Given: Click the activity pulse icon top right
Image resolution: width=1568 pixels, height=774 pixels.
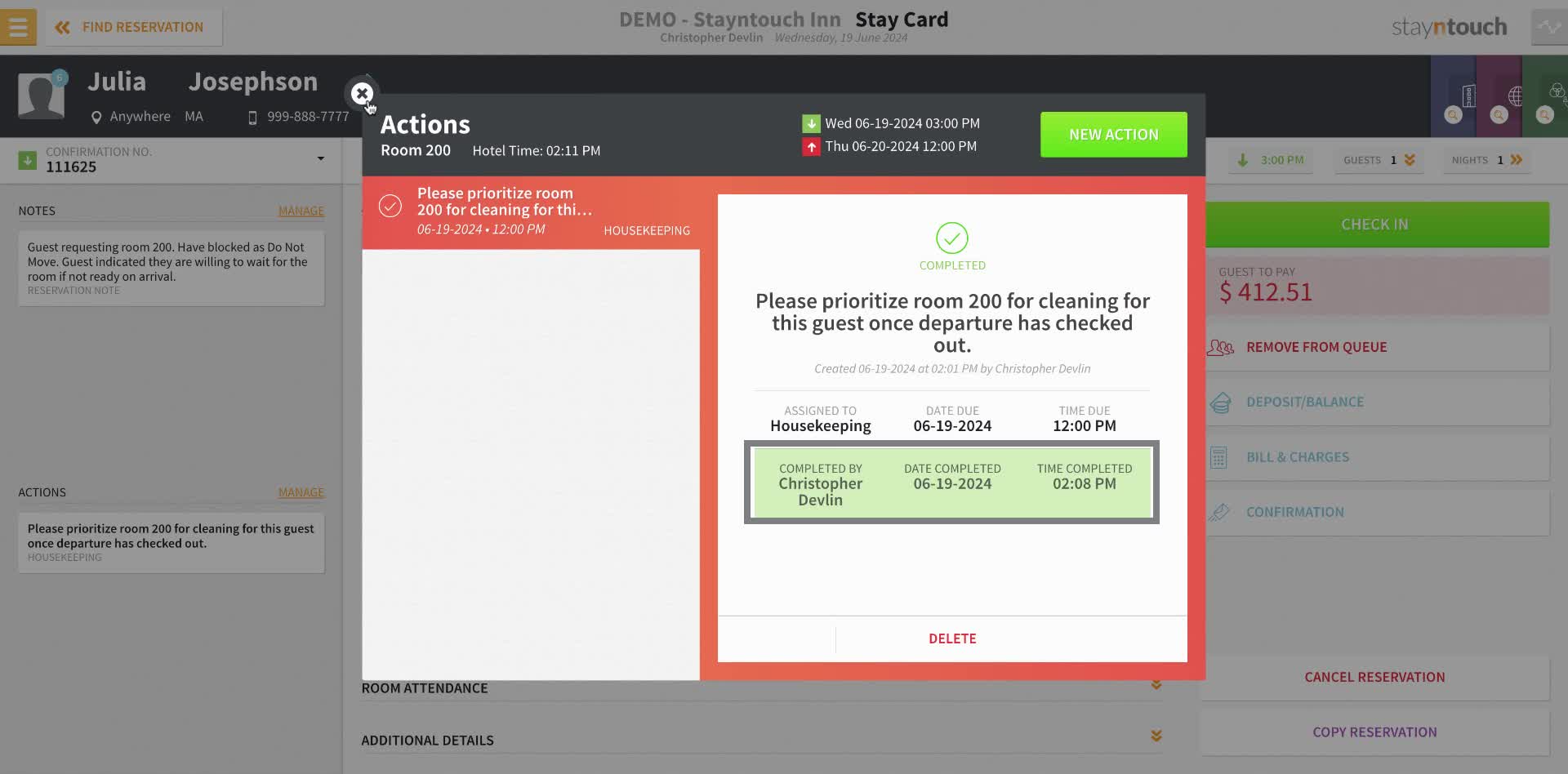Looking at the screenshot, I should [x=1549, y=27].
